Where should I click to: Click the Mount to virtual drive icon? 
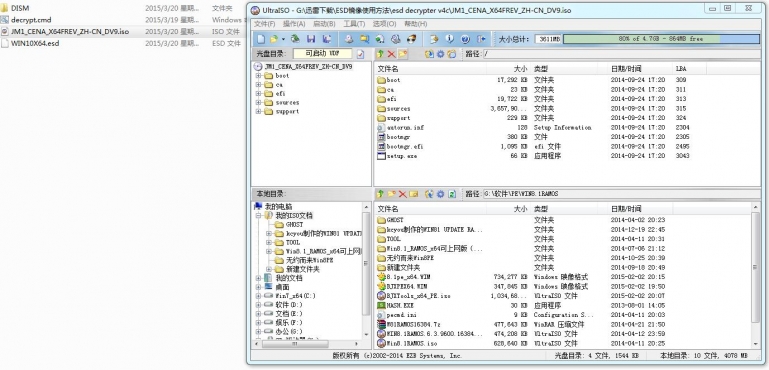(x=396, y=39)
